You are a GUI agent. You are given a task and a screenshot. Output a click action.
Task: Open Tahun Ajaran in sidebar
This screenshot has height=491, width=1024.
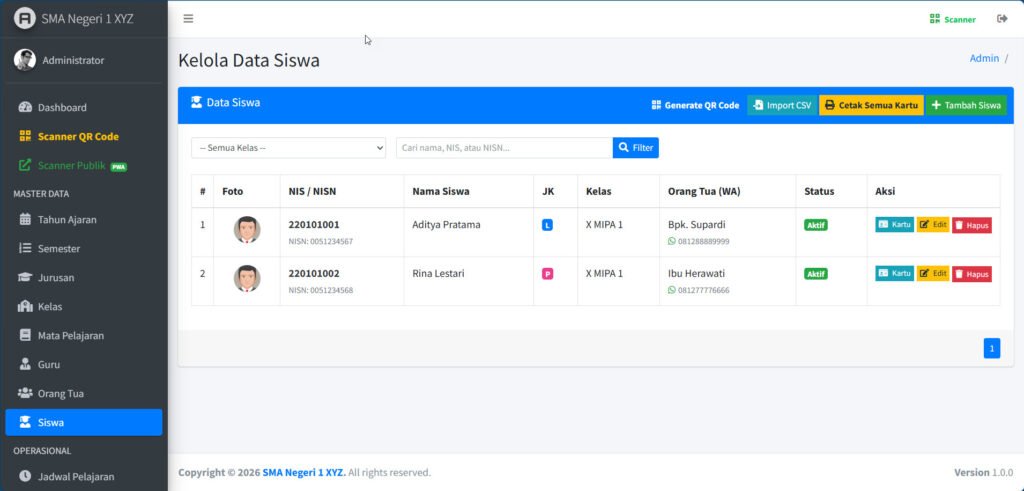(x=84, y=219)
